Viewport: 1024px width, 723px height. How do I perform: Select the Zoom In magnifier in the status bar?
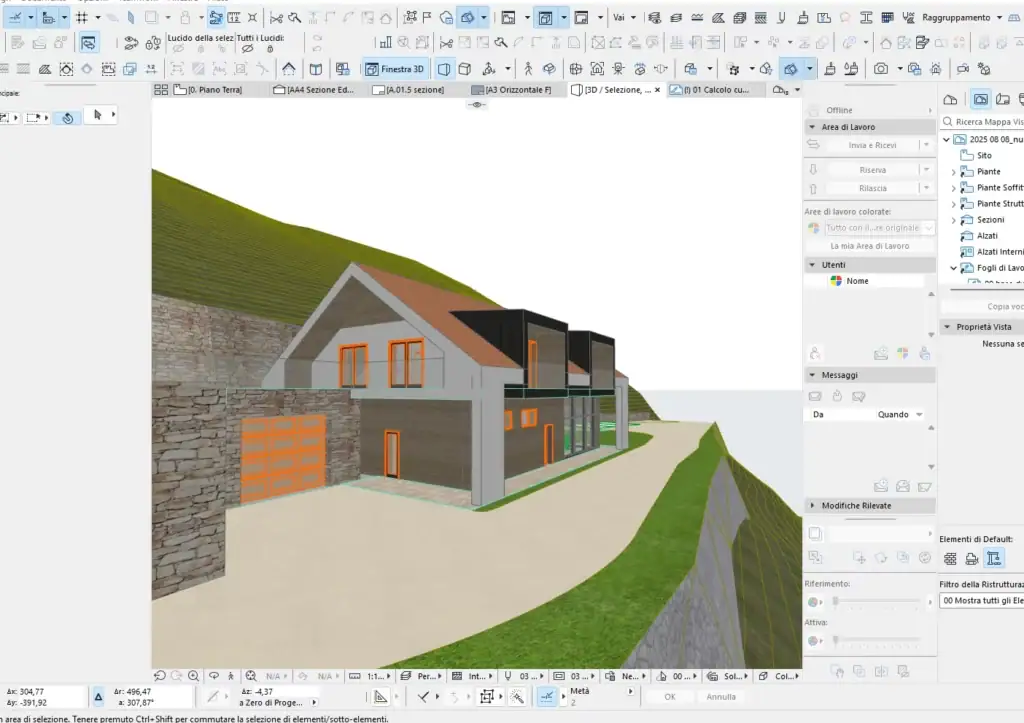[x=193, y=675]
